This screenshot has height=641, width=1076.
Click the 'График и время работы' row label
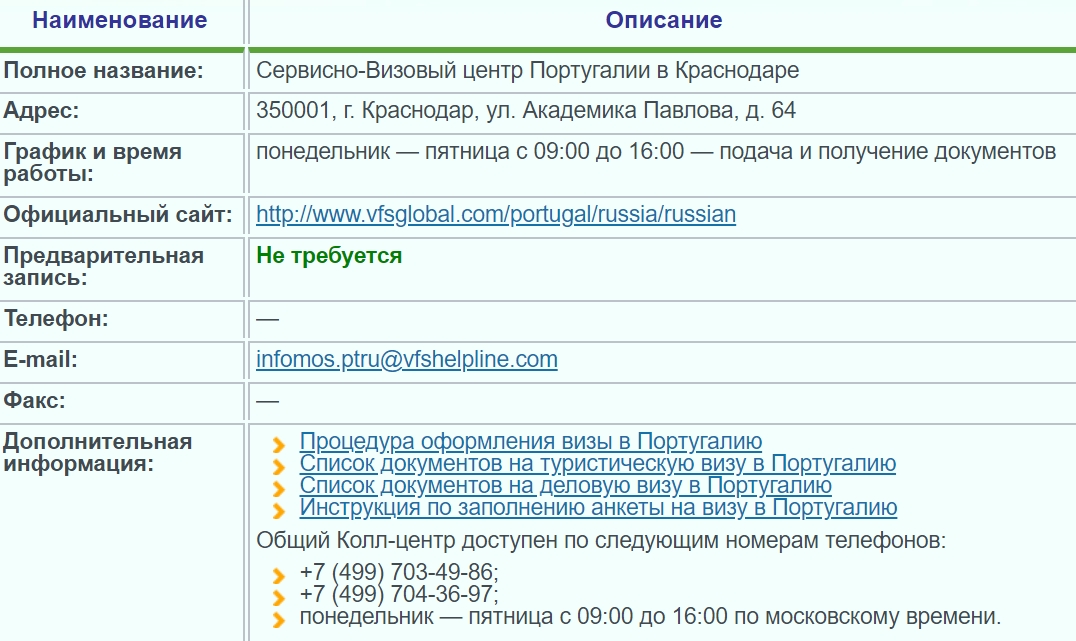93,163
